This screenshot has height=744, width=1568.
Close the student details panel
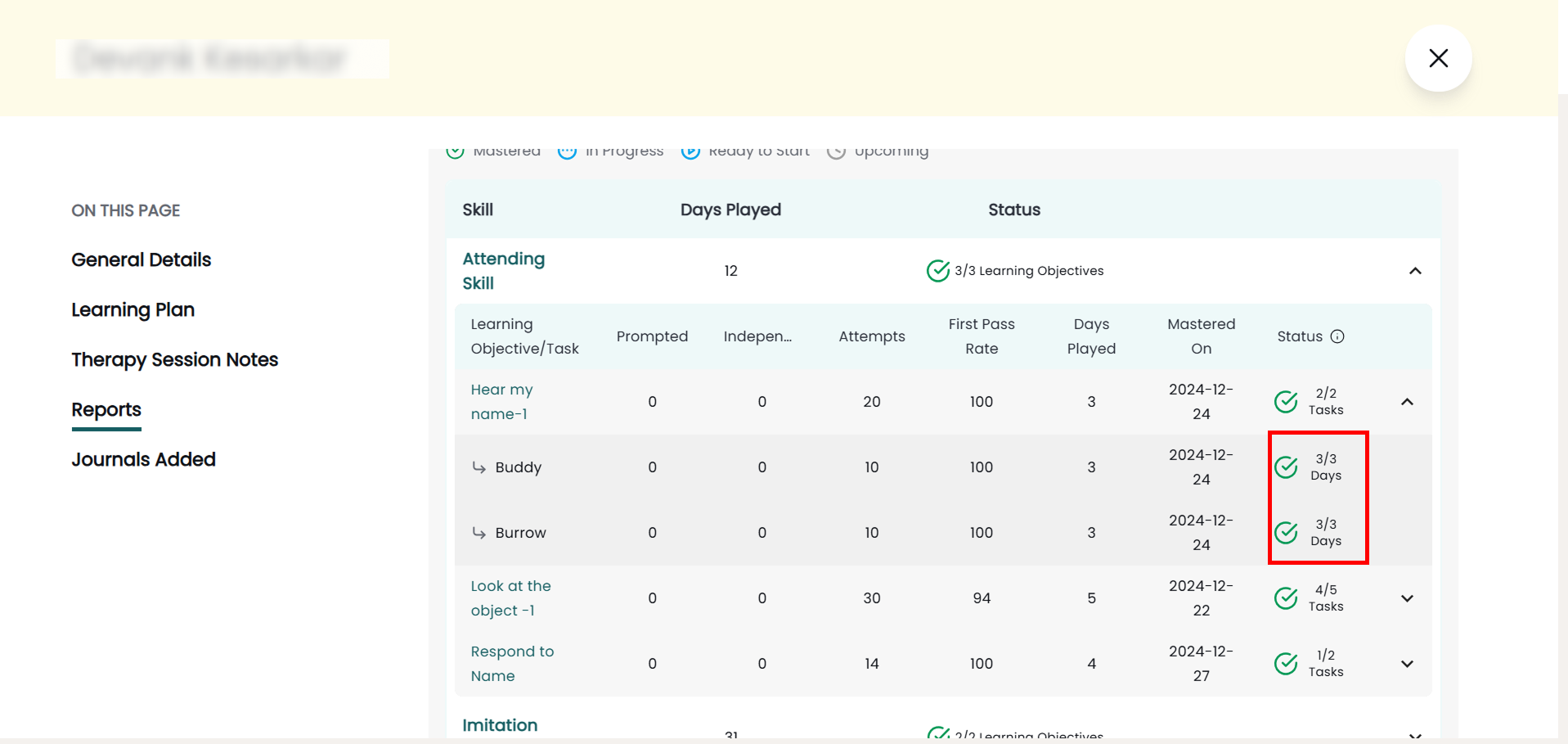[x=1438, y=58]
